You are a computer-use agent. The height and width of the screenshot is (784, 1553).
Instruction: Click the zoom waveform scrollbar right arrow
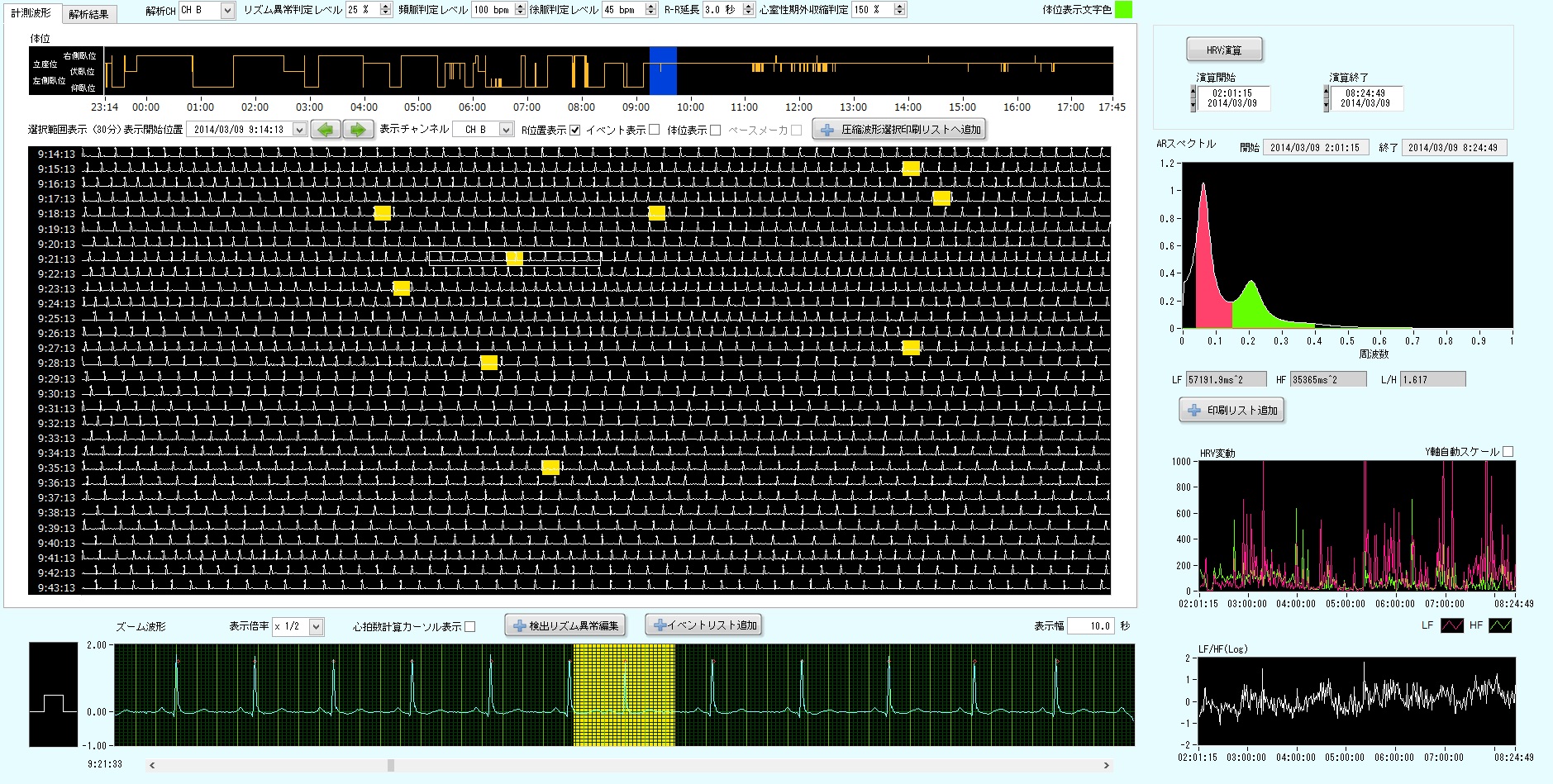(x=1106, y=765)
